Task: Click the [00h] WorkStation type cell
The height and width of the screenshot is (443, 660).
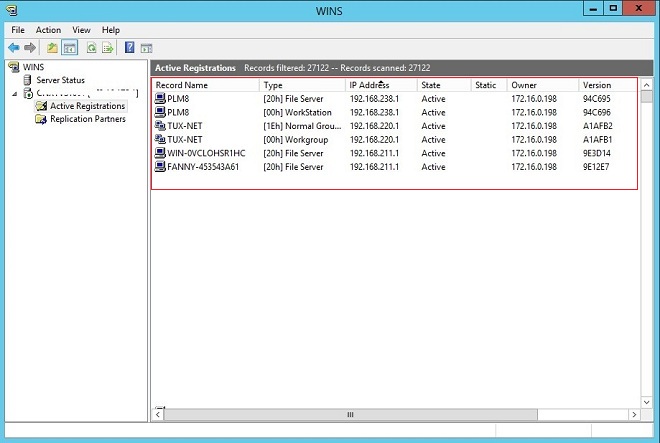Action: coord(297,112)
